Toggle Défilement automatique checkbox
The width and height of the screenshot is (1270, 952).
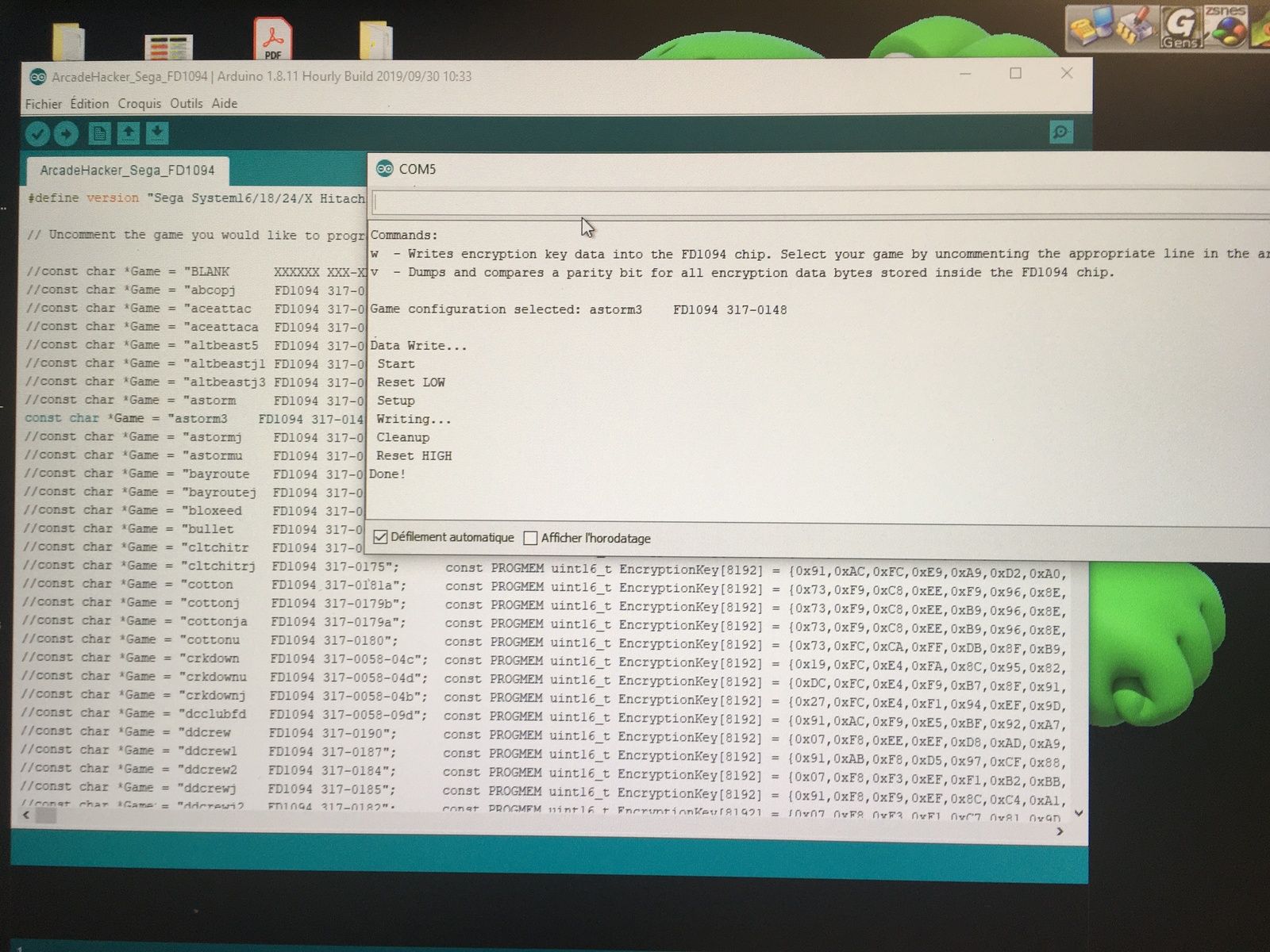point(381,537)
